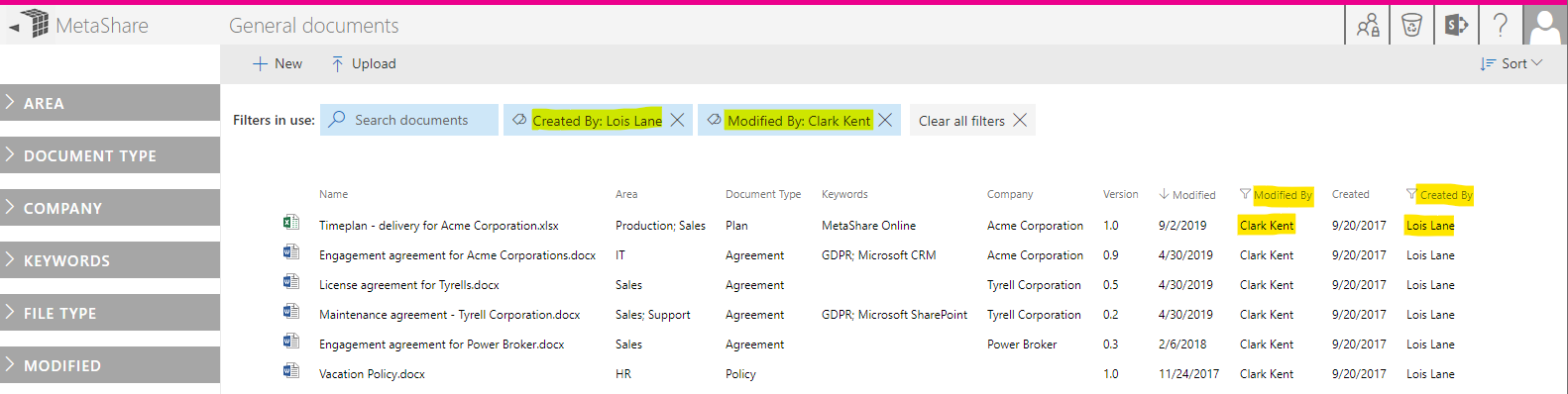
Task: Click Word icon for Engagement agreement Acme Corporations
Action: pos(290,252)
